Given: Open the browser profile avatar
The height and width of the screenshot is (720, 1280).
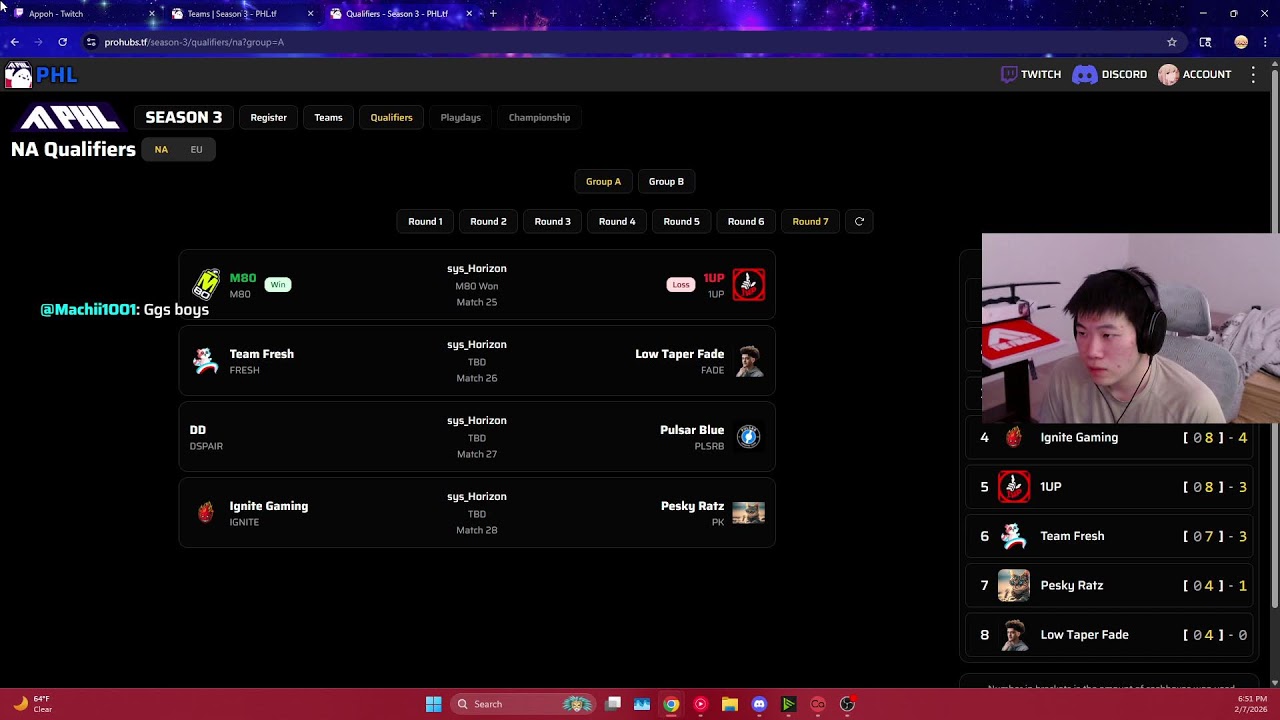Looking at the screenshot, I should pyautogui.click(x=1241, y=42).
